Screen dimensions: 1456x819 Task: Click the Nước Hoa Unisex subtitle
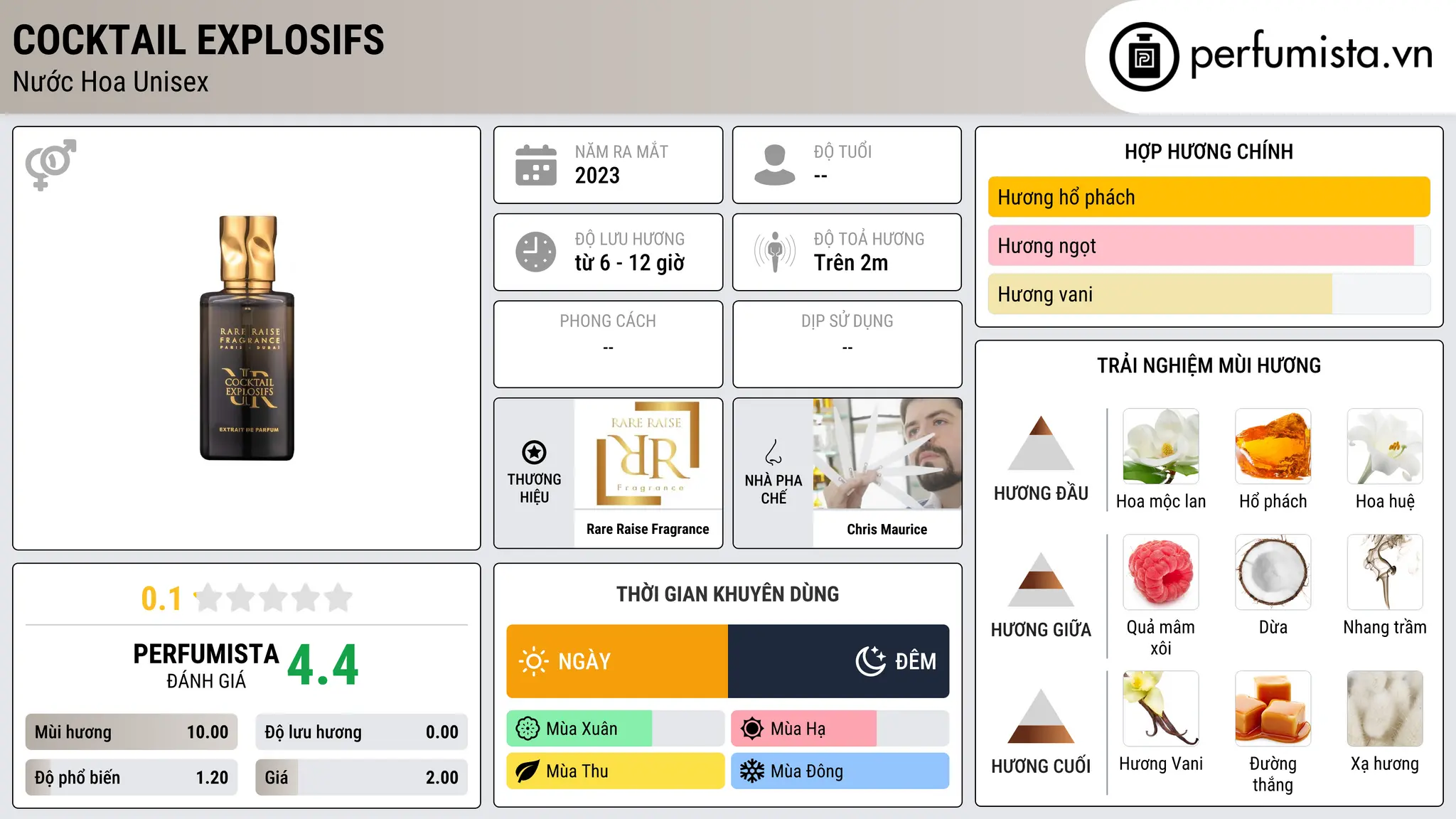tap(111, 82)
